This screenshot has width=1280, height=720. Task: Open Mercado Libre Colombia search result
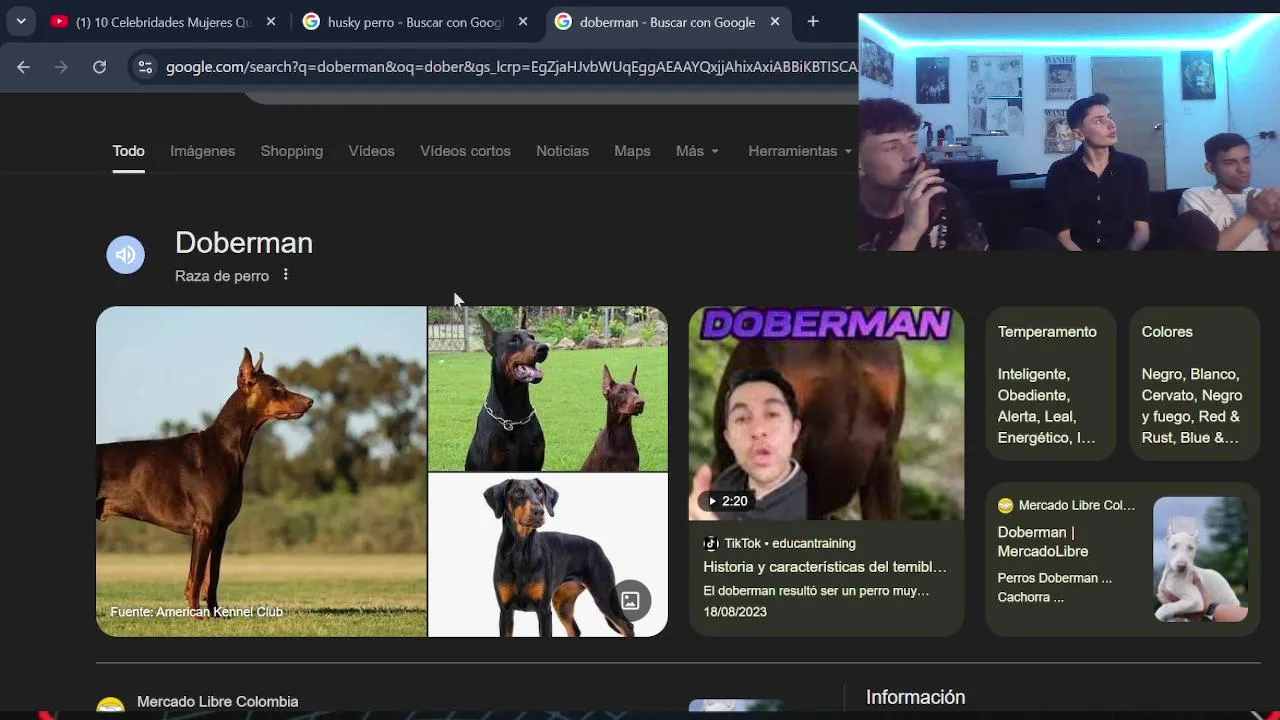[x=217, y=702]
